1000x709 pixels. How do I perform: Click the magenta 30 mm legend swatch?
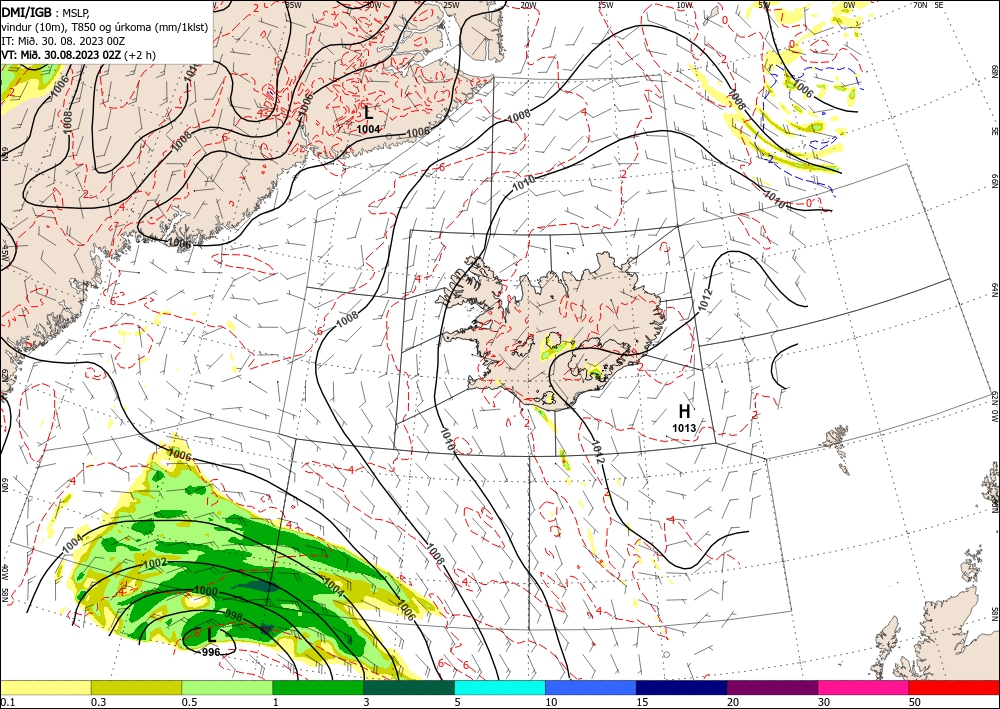(864, 688)
